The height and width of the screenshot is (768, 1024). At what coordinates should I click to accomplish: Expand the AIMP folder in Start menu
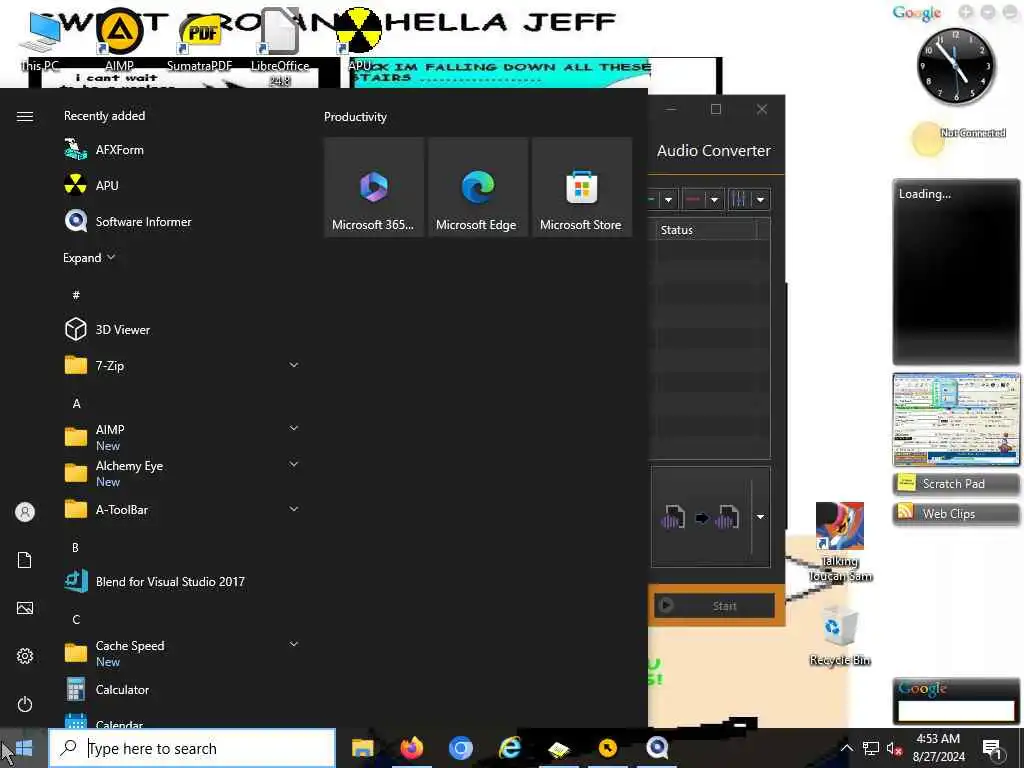(180, 437)
